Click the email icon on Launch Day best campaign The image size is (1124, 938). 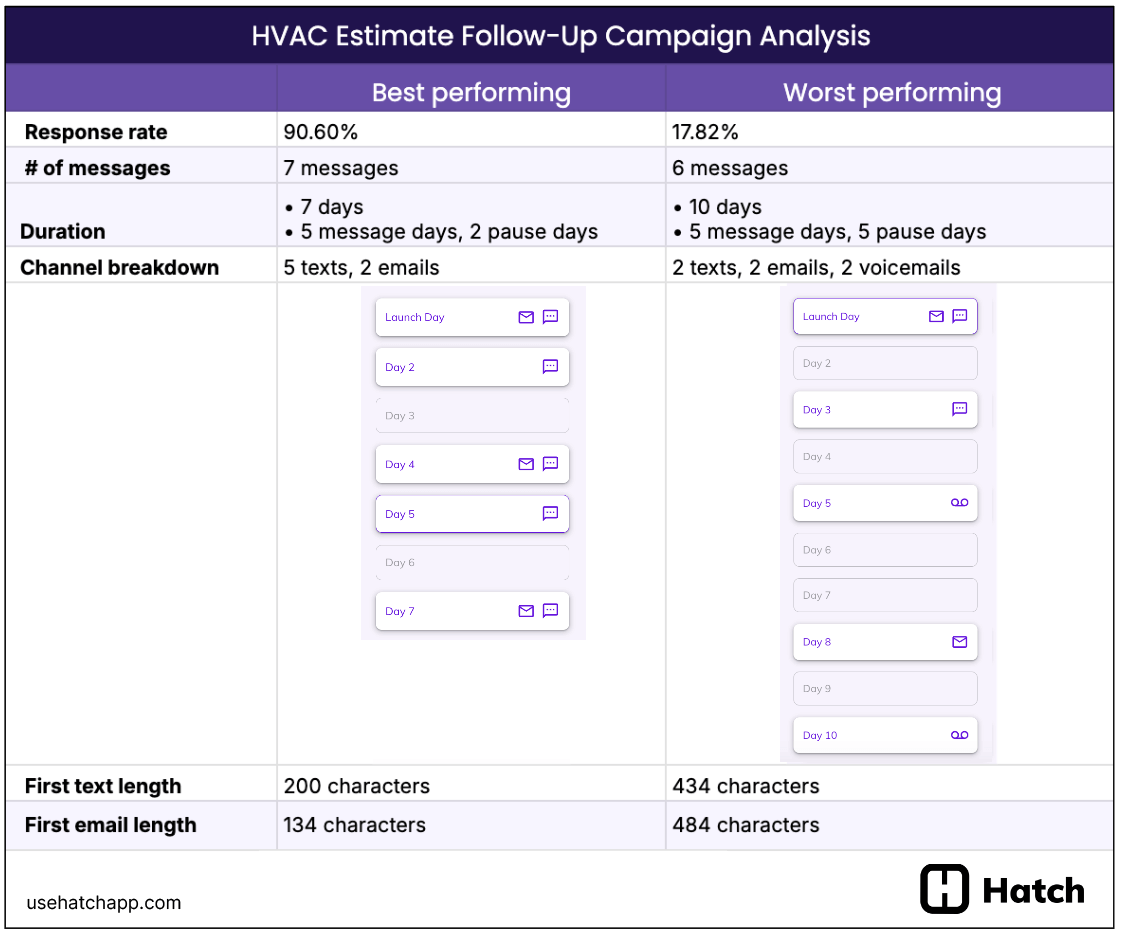tap(526, 317)
